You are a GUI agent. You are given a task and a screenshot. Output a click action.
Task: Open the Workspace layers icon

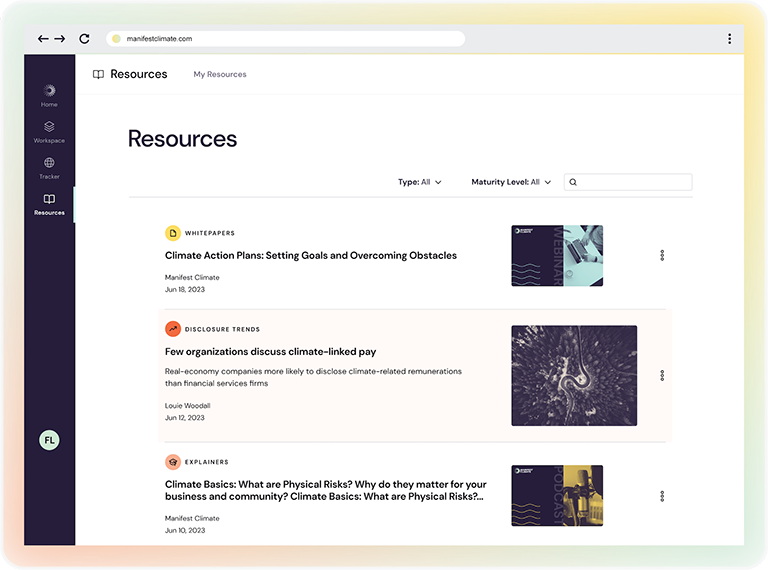tap(49, 127)
